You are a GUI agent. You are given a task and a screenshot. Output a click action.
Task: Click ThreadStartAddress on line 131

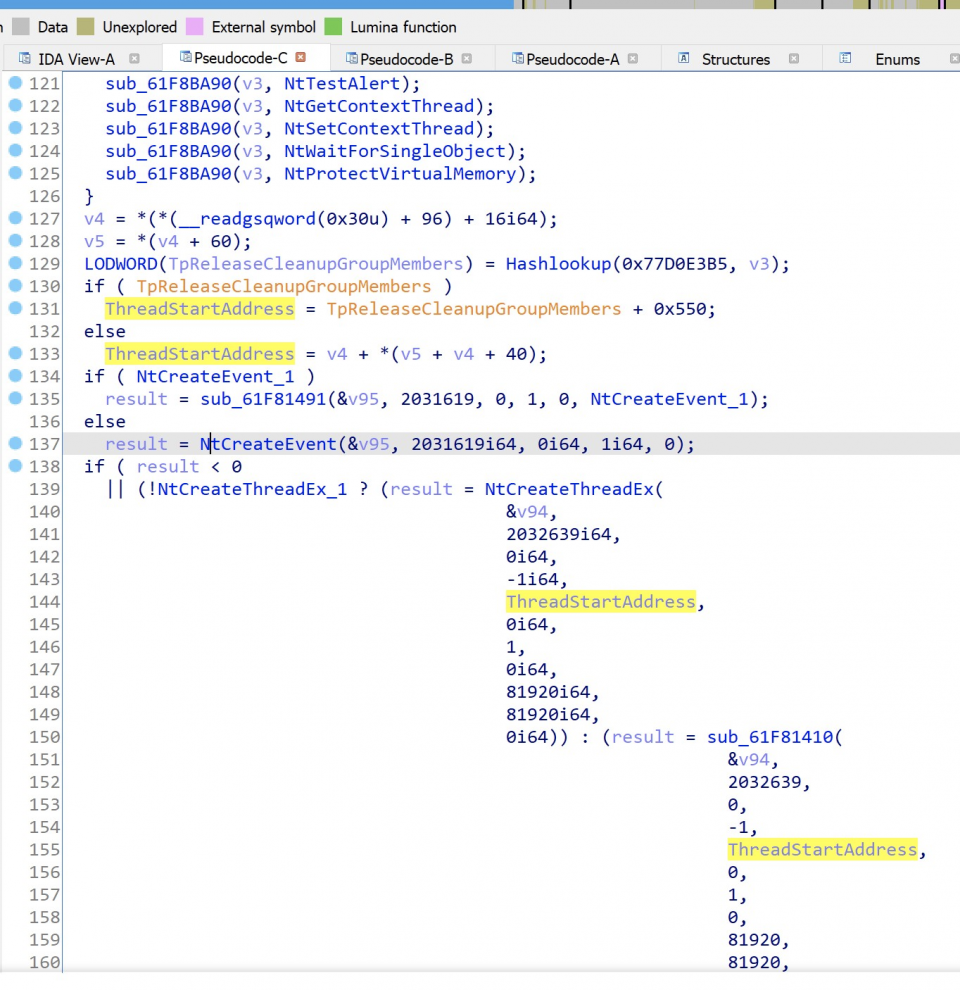tap(200, 309)
